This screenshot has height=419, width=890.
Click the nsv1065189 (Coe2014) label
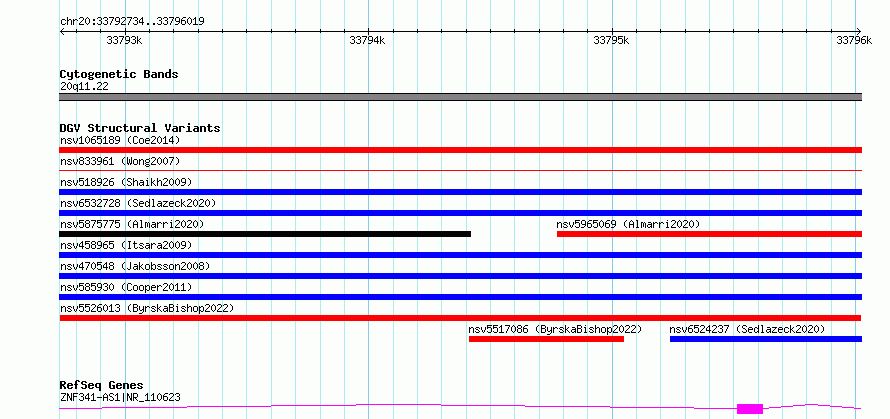pos(120,140)
